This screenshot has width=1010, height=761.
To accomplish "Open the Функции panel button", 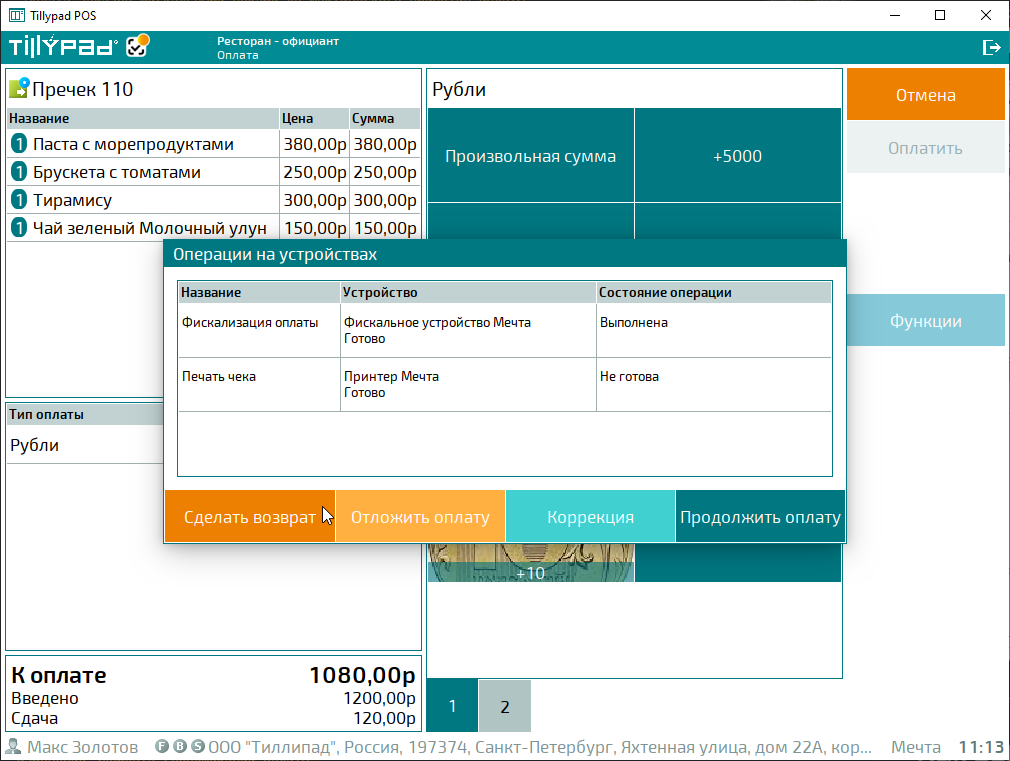I will (x=925, y=321).
